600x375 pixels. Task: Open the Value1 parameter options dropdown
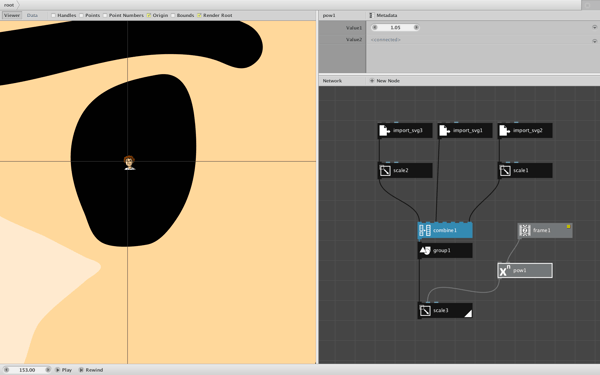point(594,27)
